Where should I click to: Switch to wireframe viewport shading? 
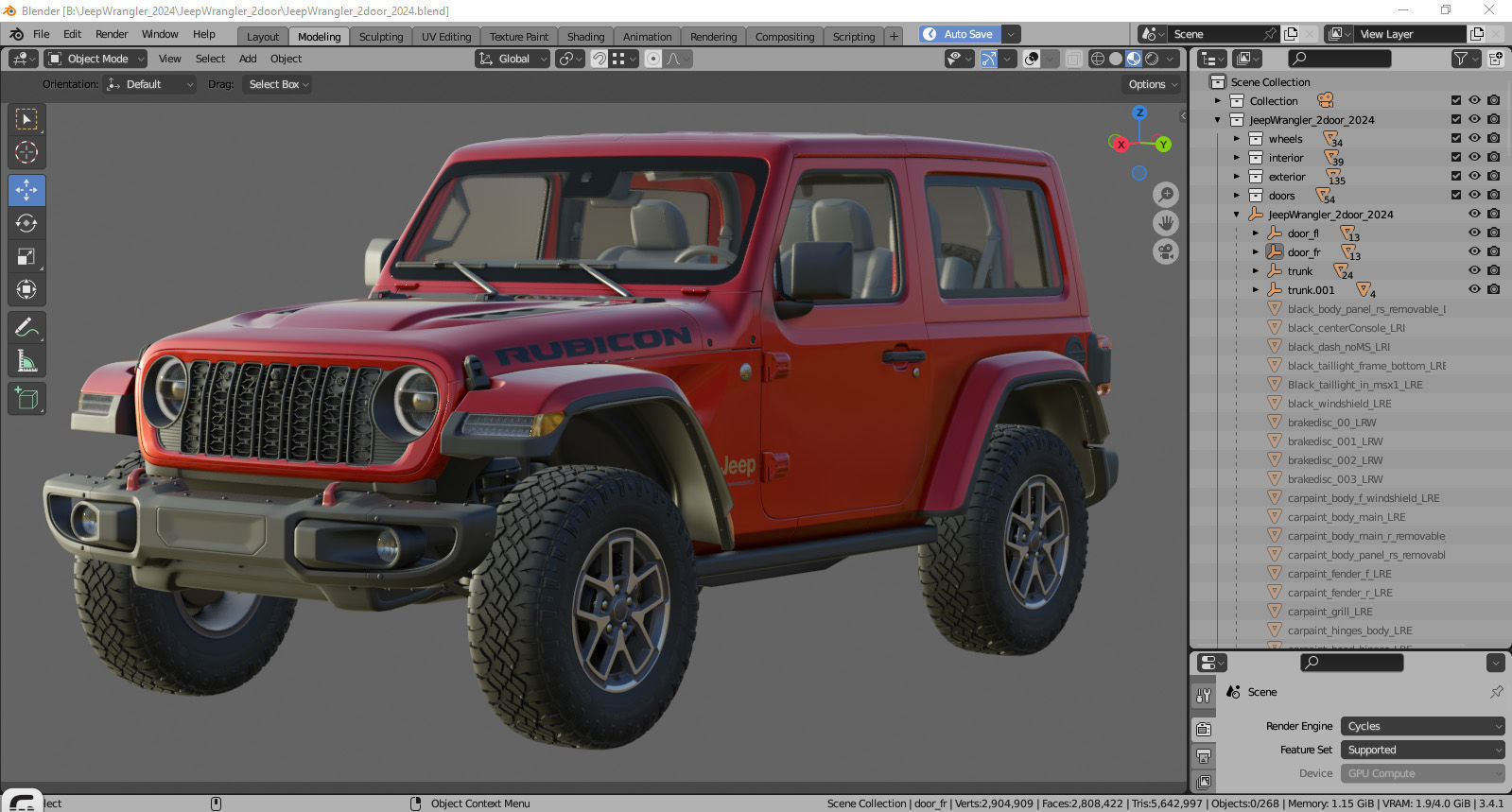click(1098, 59)
